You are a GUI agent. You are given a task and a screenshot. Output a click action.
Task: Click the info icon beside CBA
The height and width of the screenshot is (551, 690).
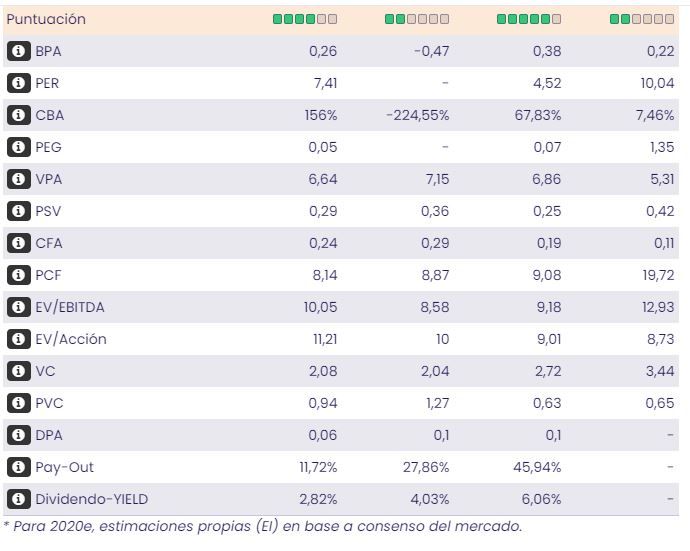[18, 115]
